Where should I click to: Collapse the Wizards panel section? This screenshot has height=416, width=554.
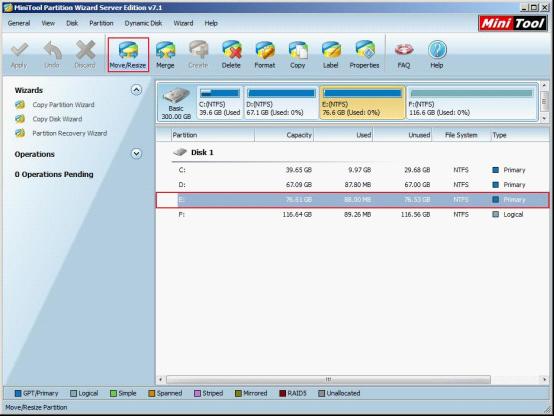(136, 90)
